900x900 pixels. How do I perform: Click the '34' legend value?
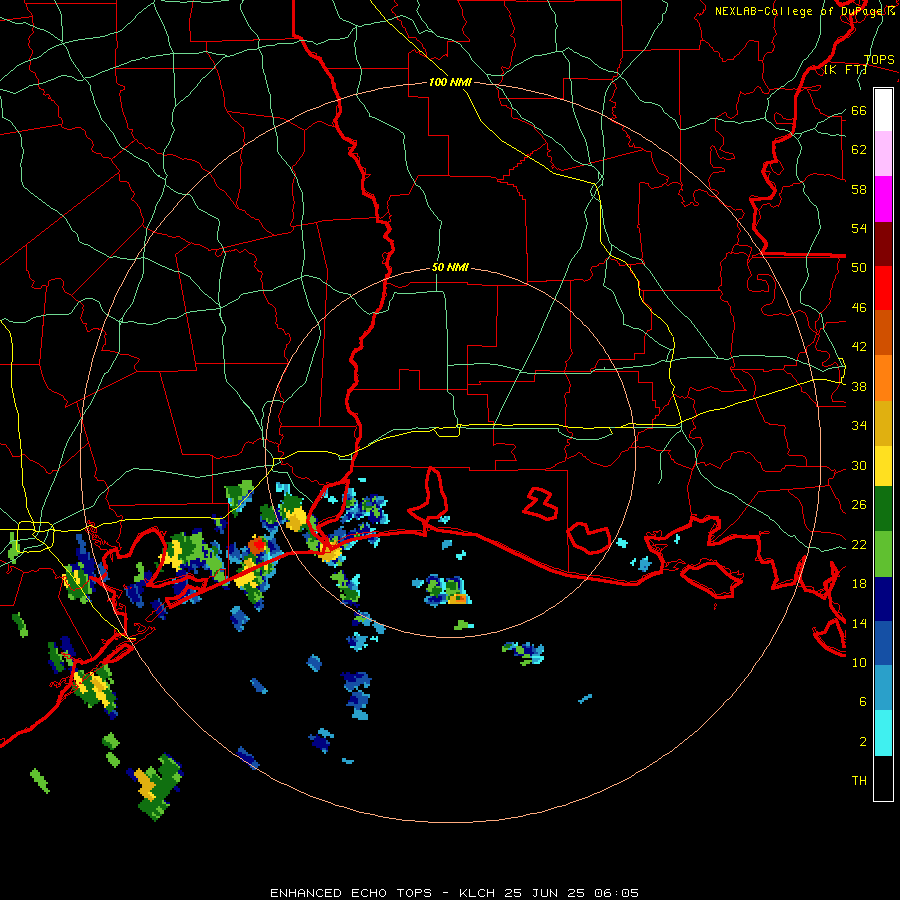(x=859, y=426)
